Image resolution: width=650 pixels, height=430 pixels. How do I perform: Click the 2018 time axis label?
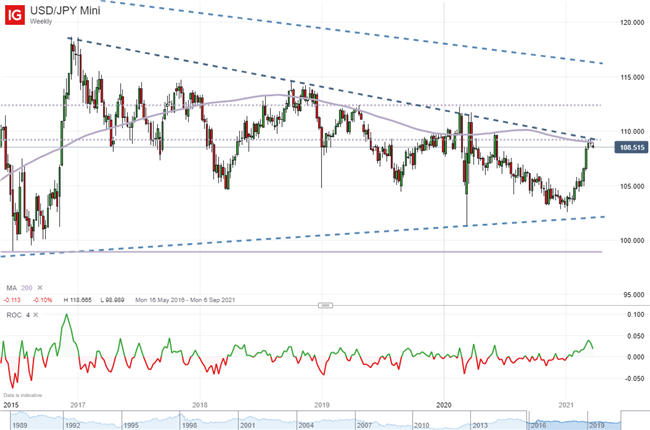click(200, 405)
